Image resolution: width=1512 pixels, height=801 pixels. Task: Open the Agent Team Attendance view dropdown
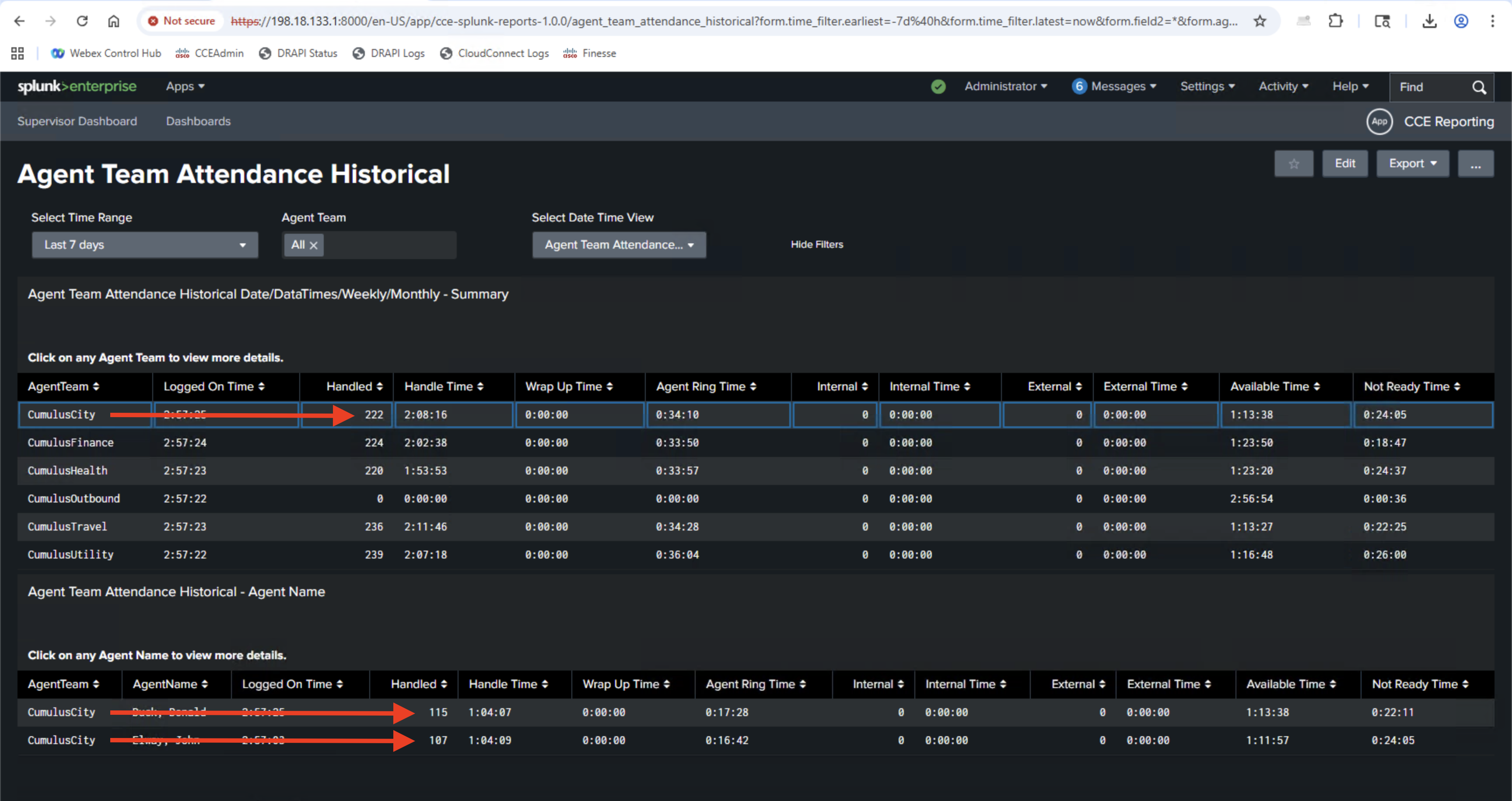click(619, 244)
